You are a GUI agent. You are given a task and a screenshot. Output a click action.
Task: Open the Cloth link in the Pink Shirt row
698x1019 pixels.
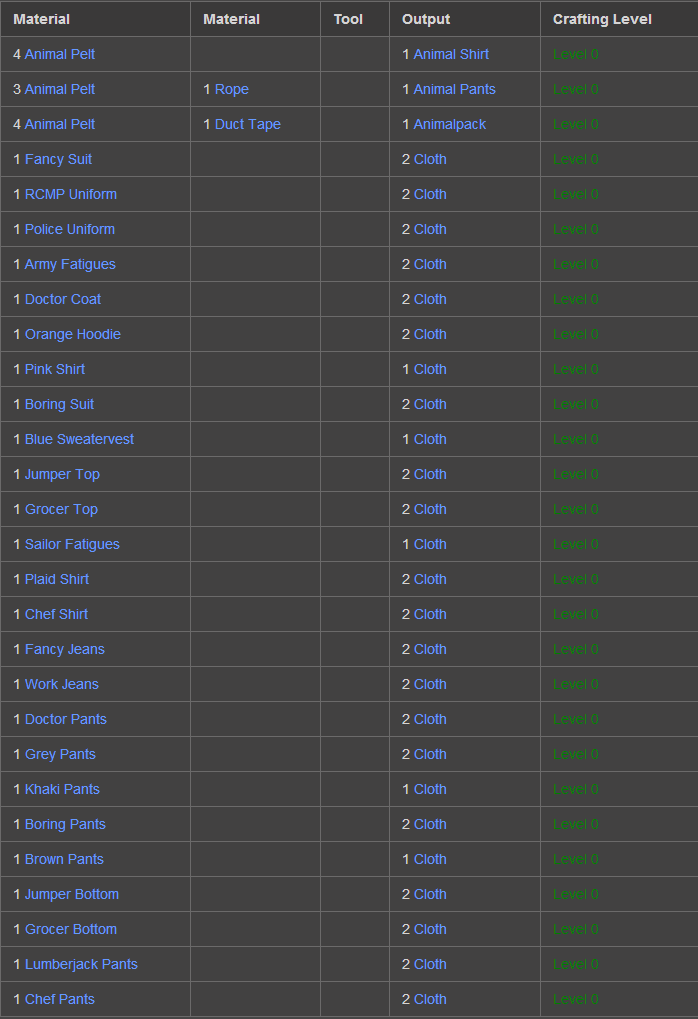430,370
